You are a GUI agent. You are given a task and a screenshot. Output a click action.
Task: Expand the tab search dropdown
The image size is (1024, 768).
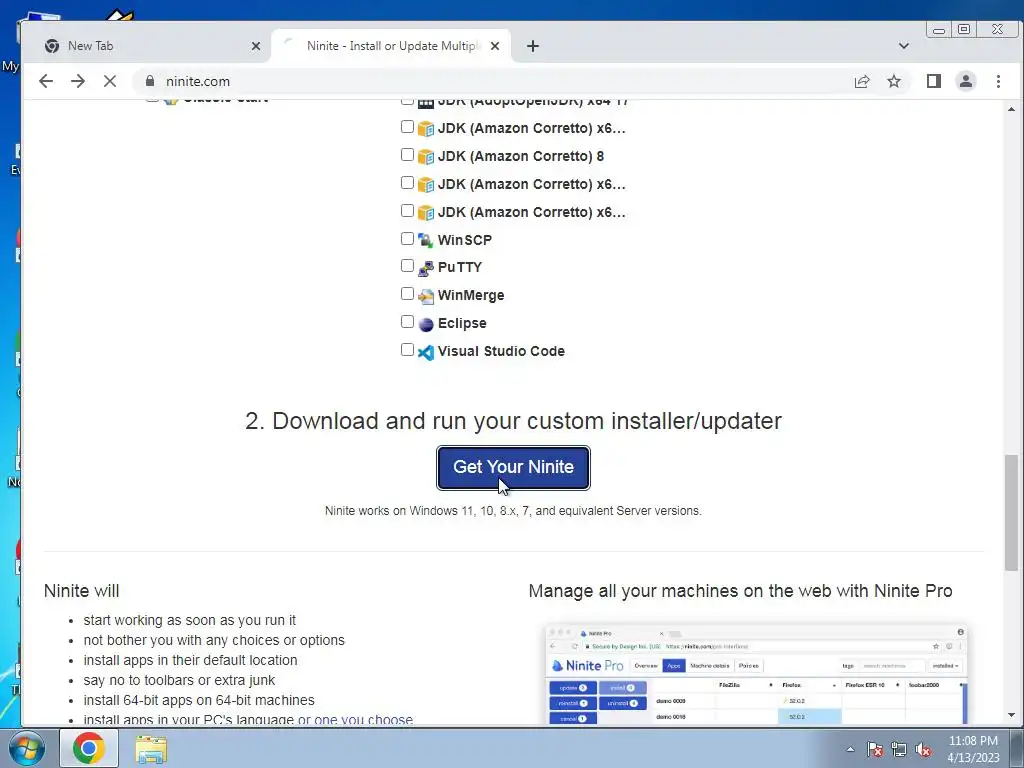point(904,46)
